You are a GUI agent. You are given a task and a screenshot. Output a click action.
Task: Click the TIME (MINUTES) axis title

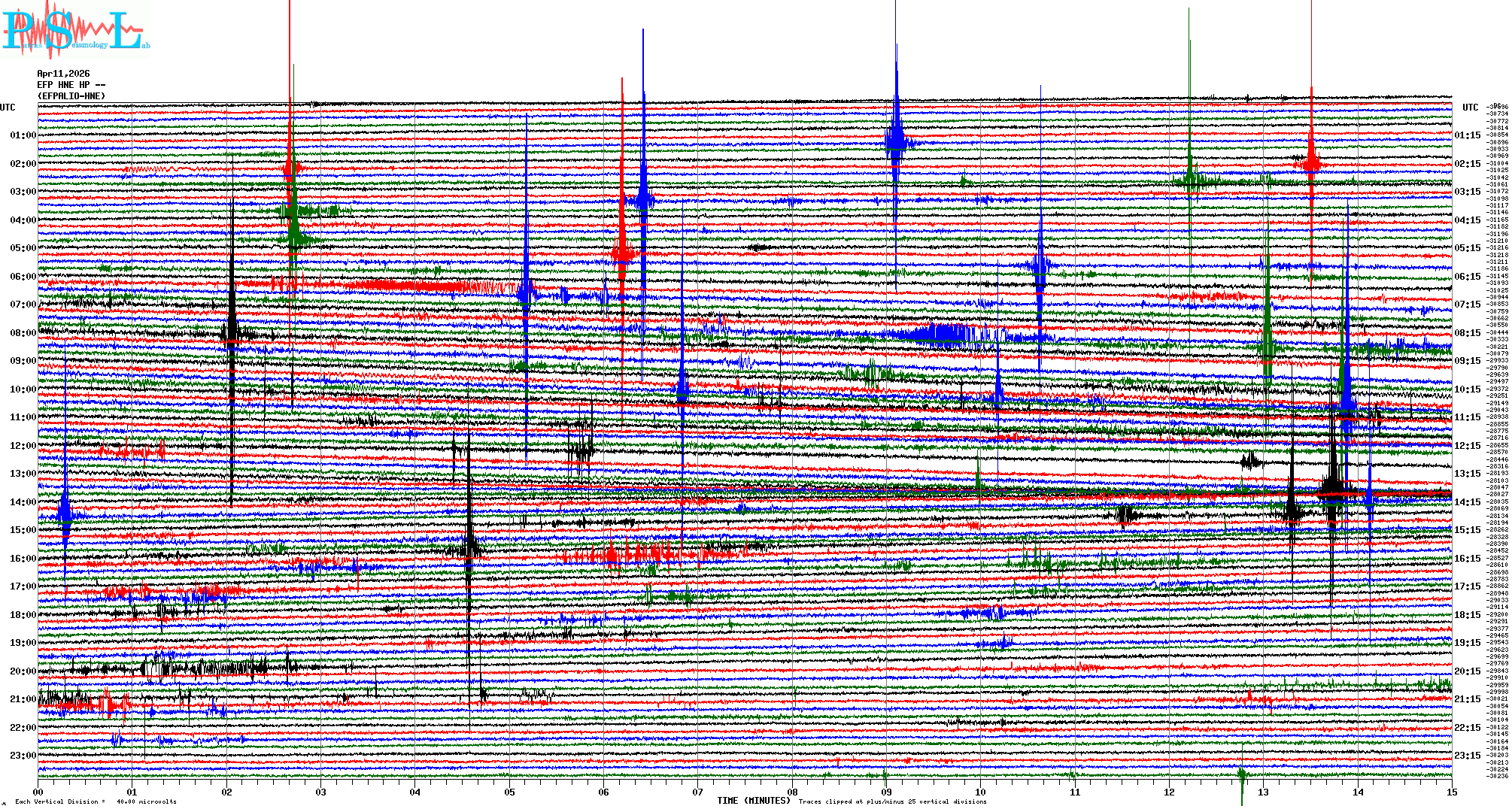(x=753, y=801)
